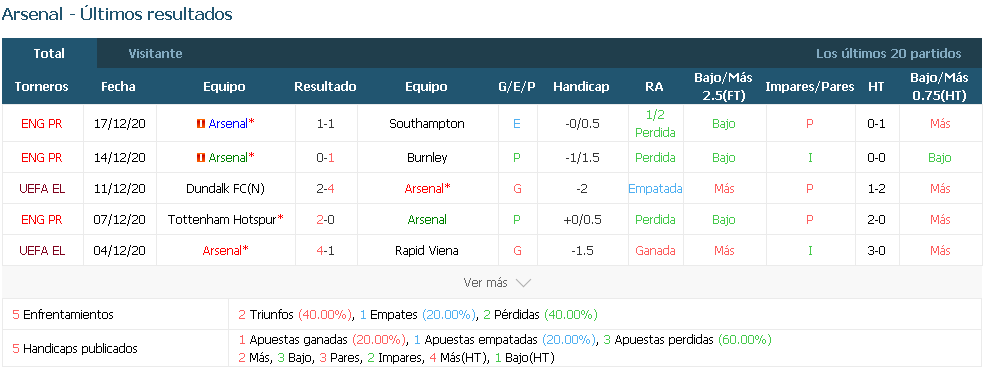991x378 pixels.
Task: Open the Burnley team link
Action: tap(427, 157)
